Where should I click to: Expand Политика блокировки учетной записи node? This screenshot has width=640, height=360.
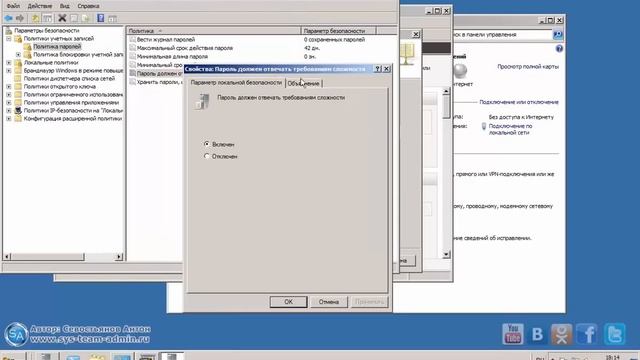(x=18, y=54)
